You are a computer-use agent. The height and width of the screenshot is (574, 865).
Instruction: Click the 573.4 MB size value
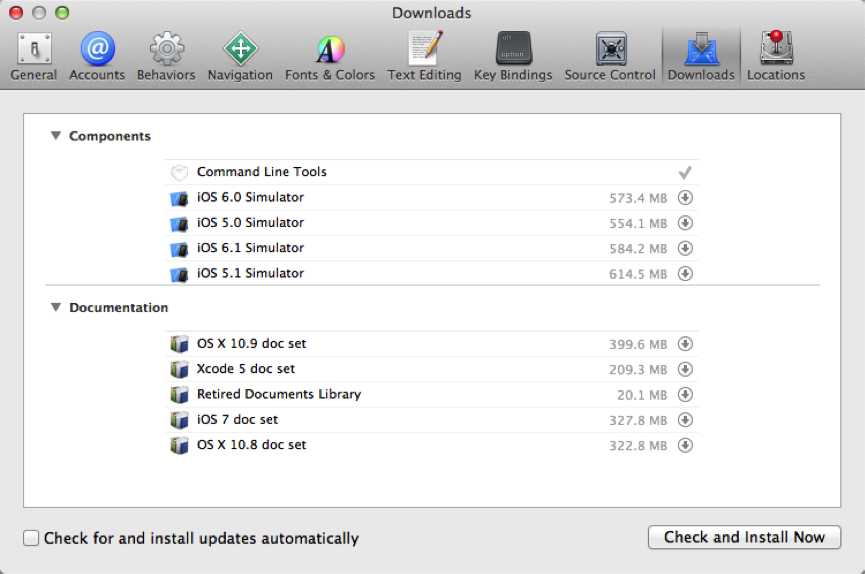point(638,198)
